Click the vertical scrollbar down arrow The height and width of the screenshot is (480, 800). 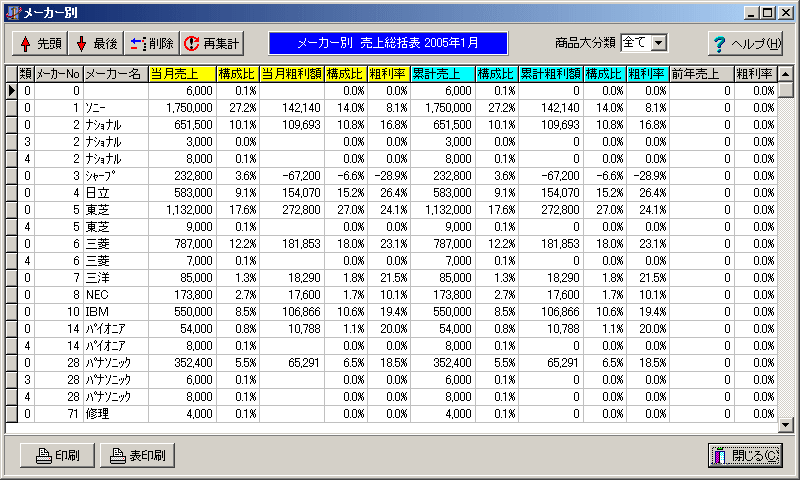coord(786,424)
